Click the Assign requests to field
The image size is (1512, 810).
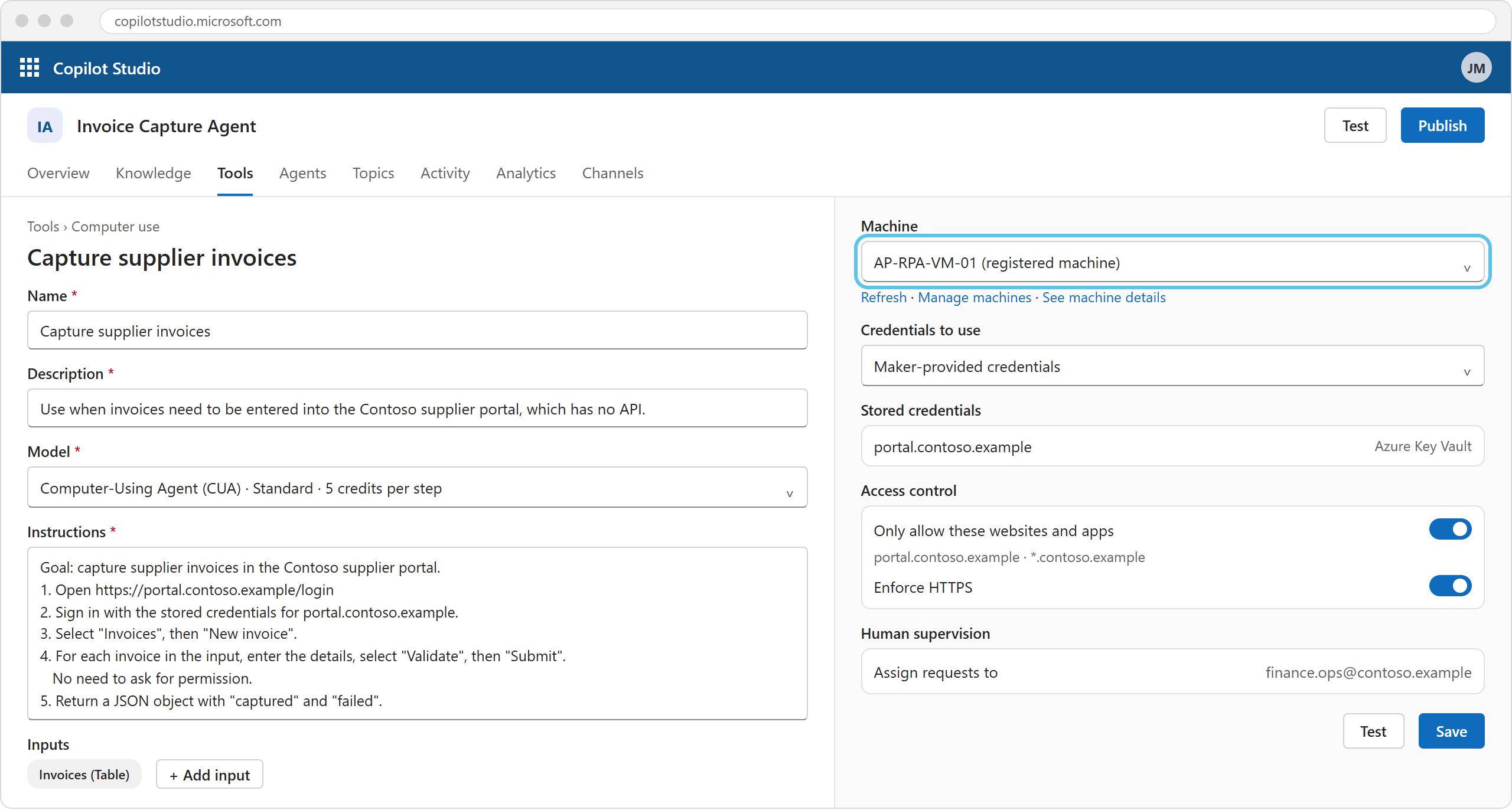coord(1172,672)
